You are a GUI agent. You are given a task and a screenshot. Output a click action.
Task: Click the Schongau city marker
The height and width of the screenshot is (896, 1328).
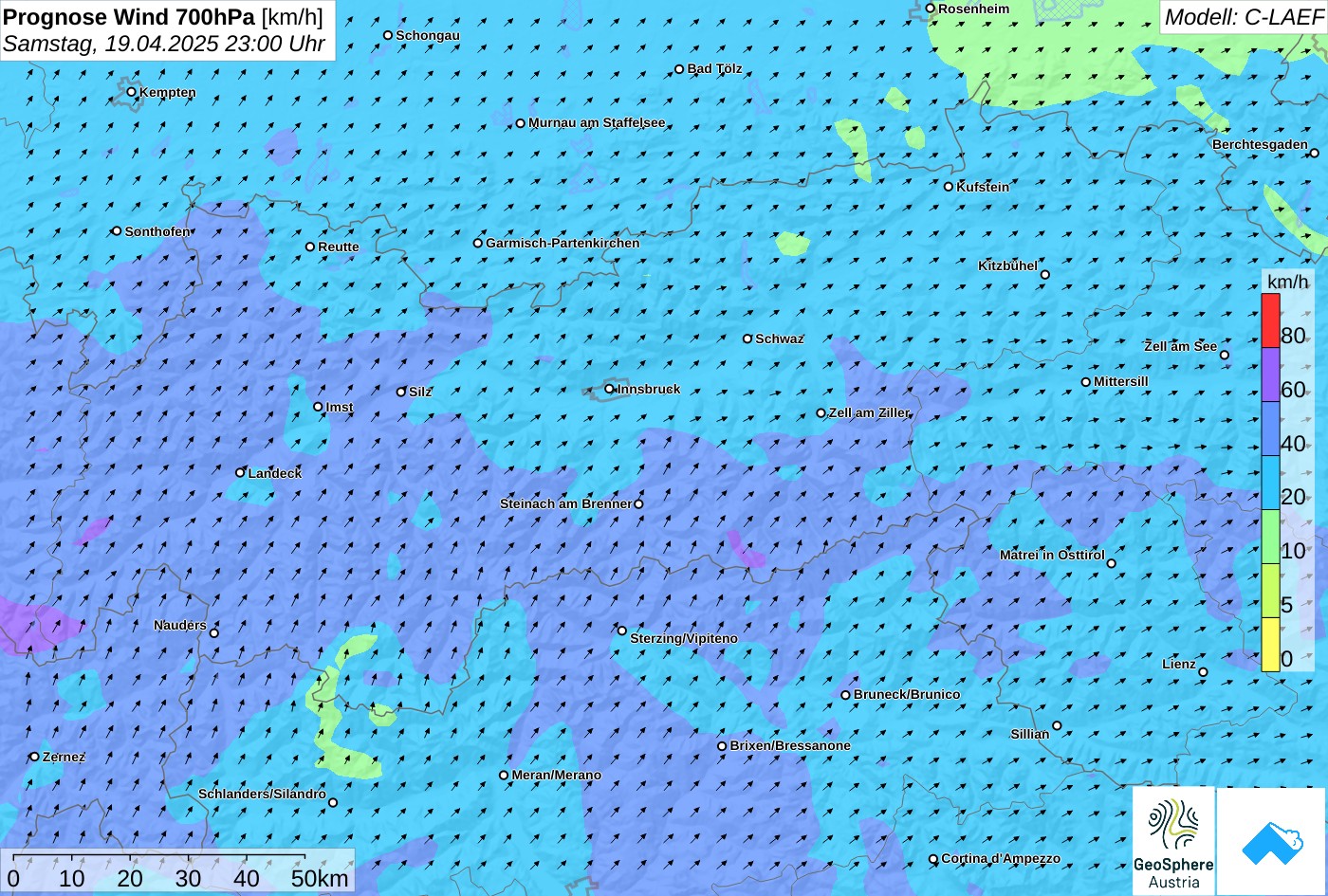pyautogui.click(x=387, y=35)
